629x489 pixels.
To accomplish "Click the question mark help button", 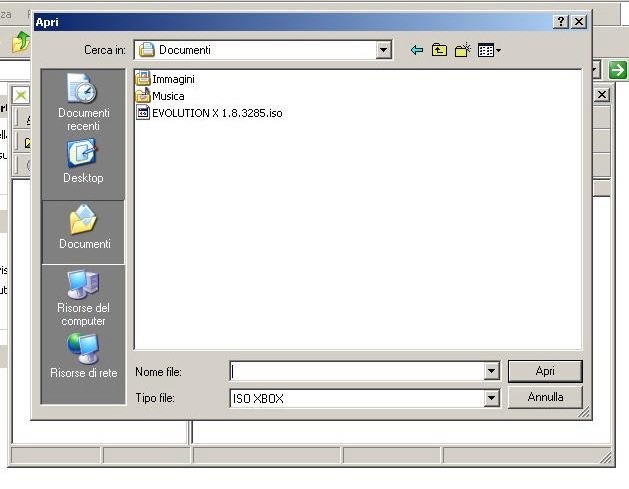I will [561, 21].
